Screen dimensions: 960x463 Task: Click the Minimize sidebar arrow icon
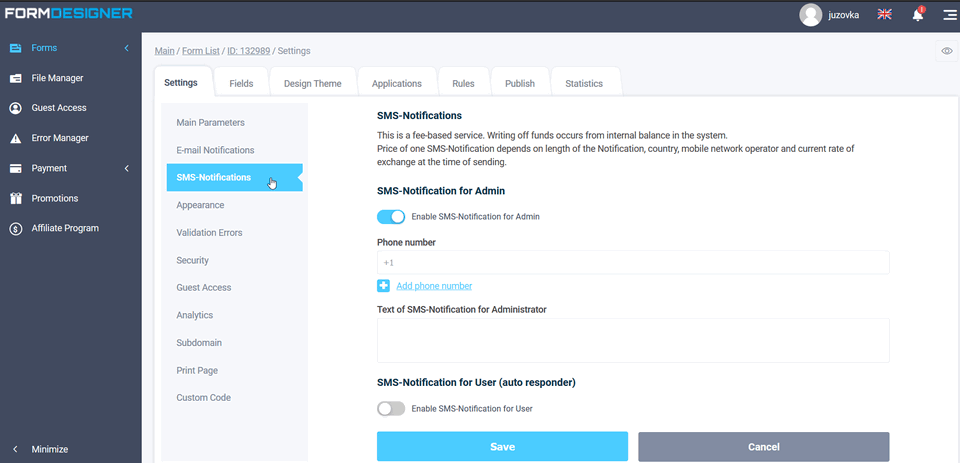pos(16,449)
